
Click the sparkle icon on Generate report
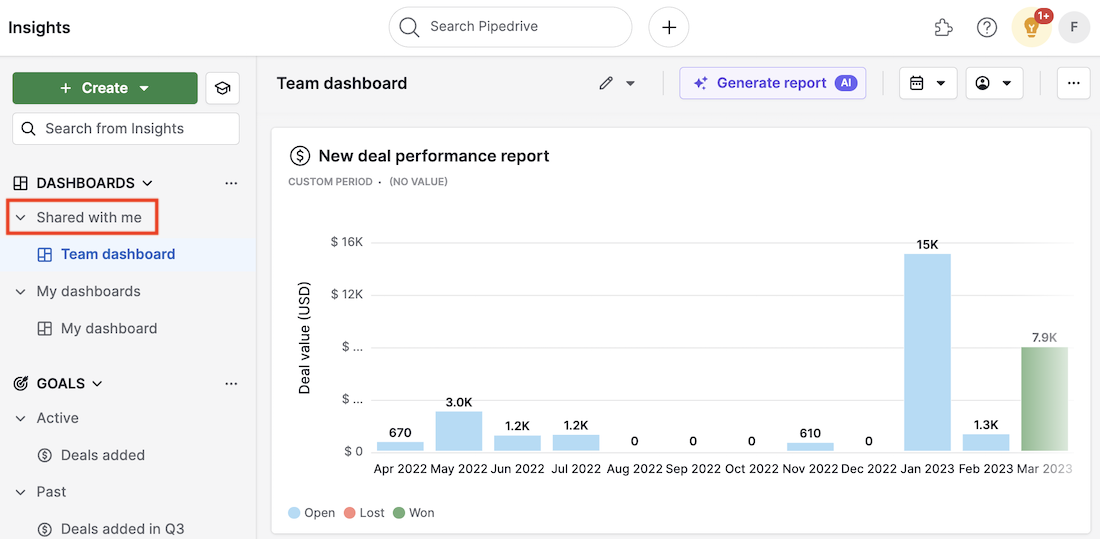[x=700, y=84]
